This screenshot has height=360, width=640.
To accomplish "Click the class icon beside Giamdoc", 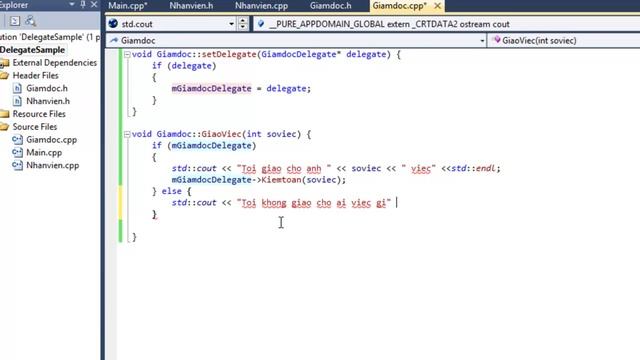I will [114, 40].
